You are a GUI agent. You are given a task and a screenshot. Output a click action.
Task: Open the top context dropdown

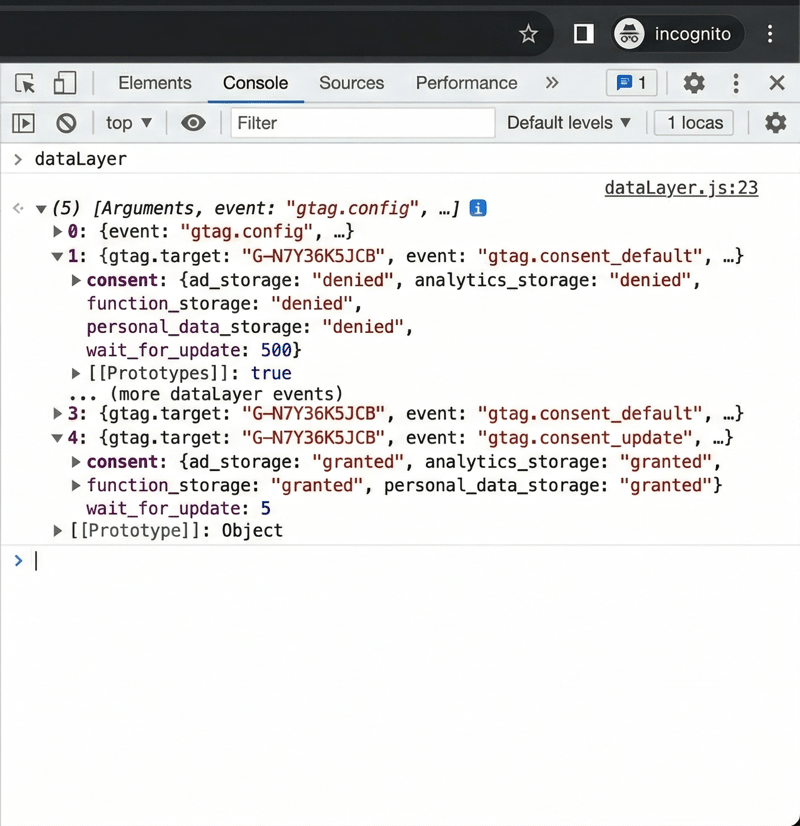pos(129,123)
